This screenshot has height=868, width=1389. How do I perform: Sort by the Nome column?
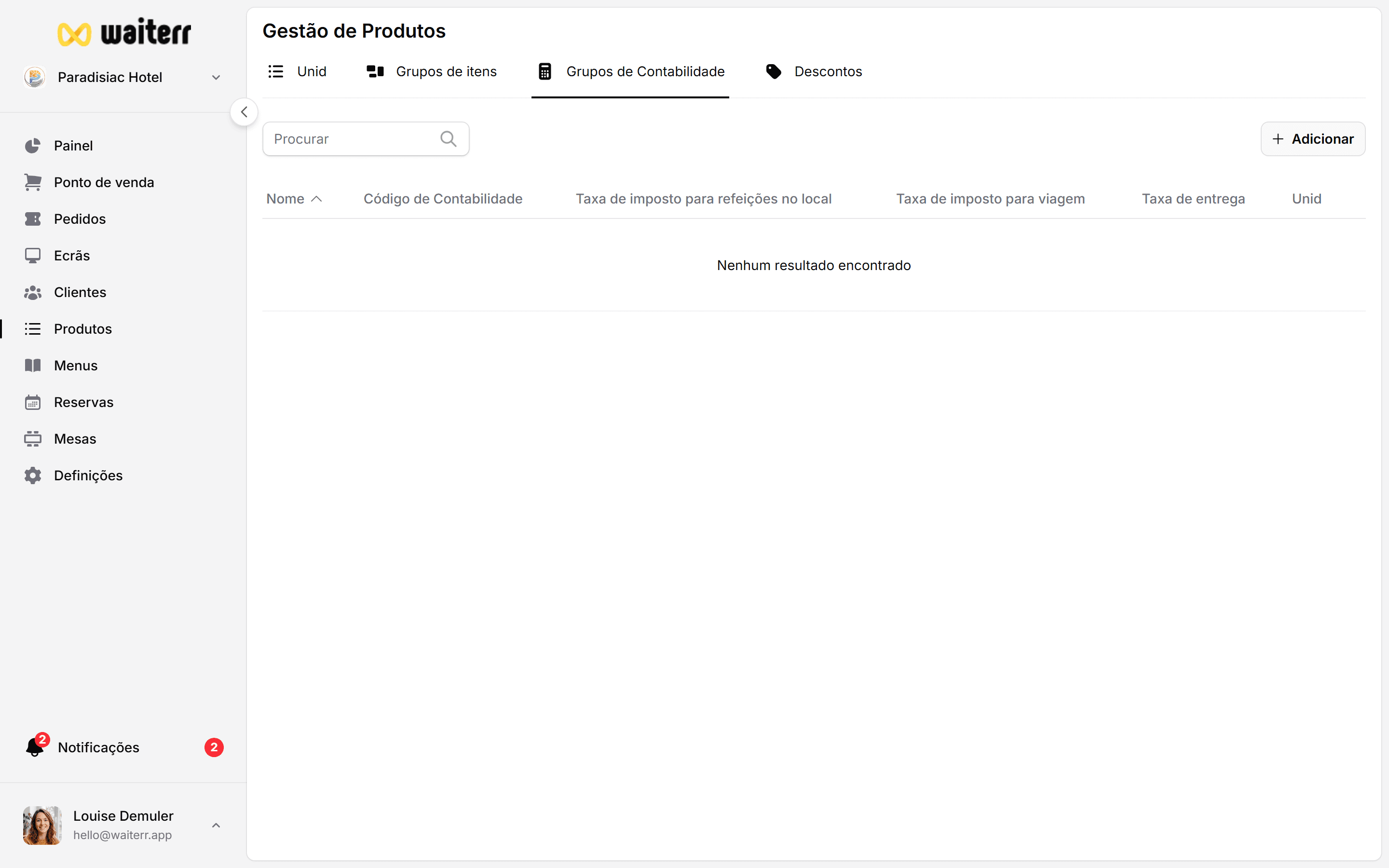click(x=285, y=199)
